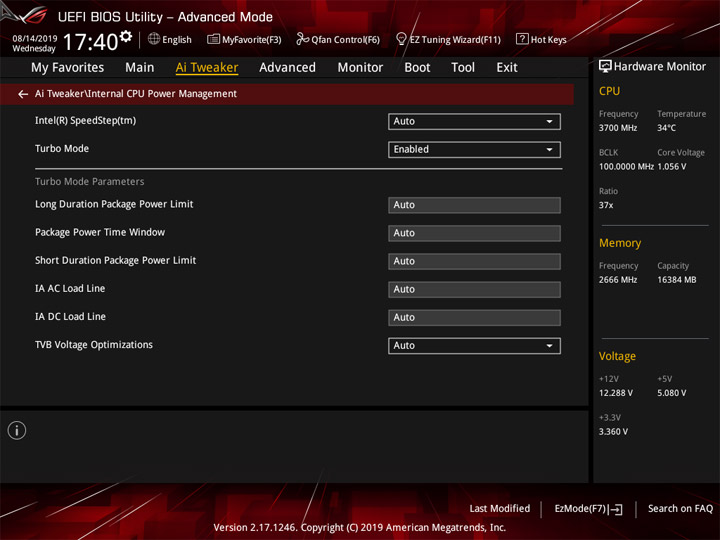Image resolution: width=720 pixels, height=540 pixels.
Task: Open the Tool tab
Action: tap(463, 68)
